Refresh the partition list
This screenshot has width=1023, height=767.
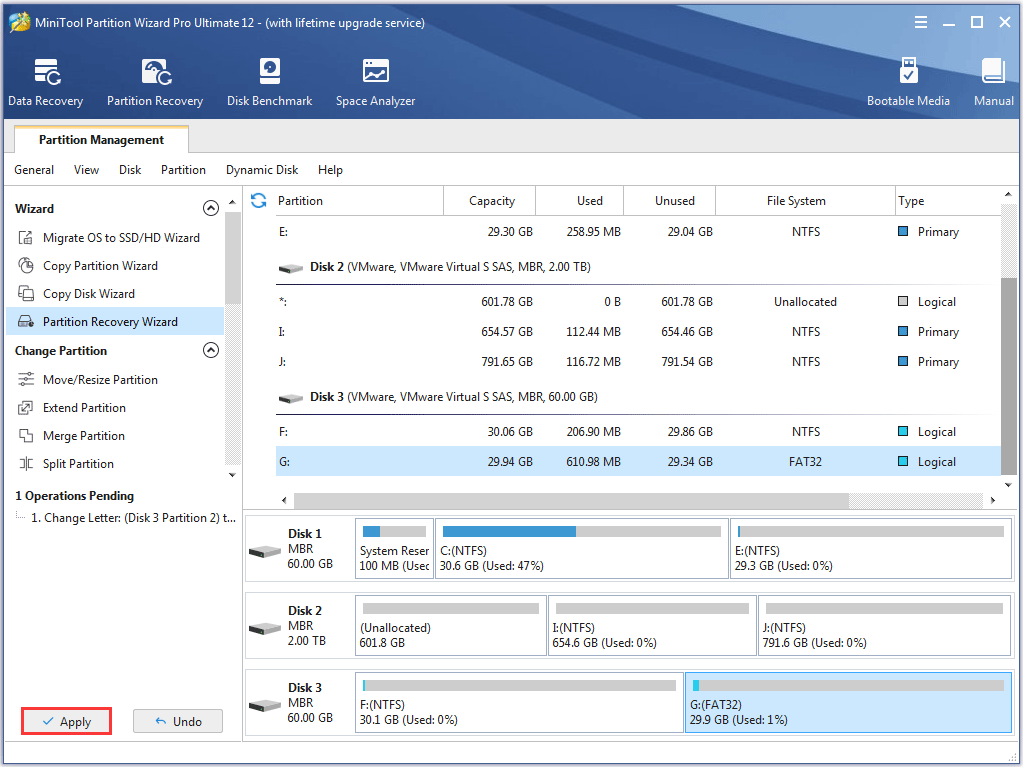click(x=258, y=201)
